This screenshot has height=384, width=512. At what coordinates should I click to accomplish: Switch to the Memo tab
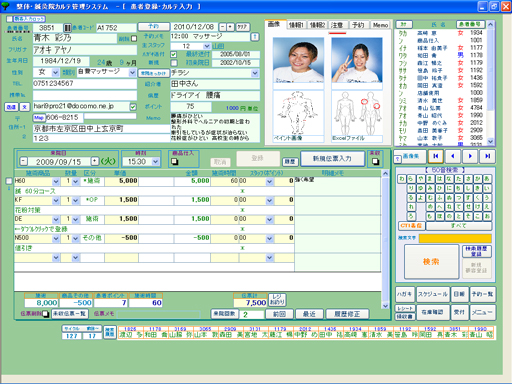tap(380, 25)
